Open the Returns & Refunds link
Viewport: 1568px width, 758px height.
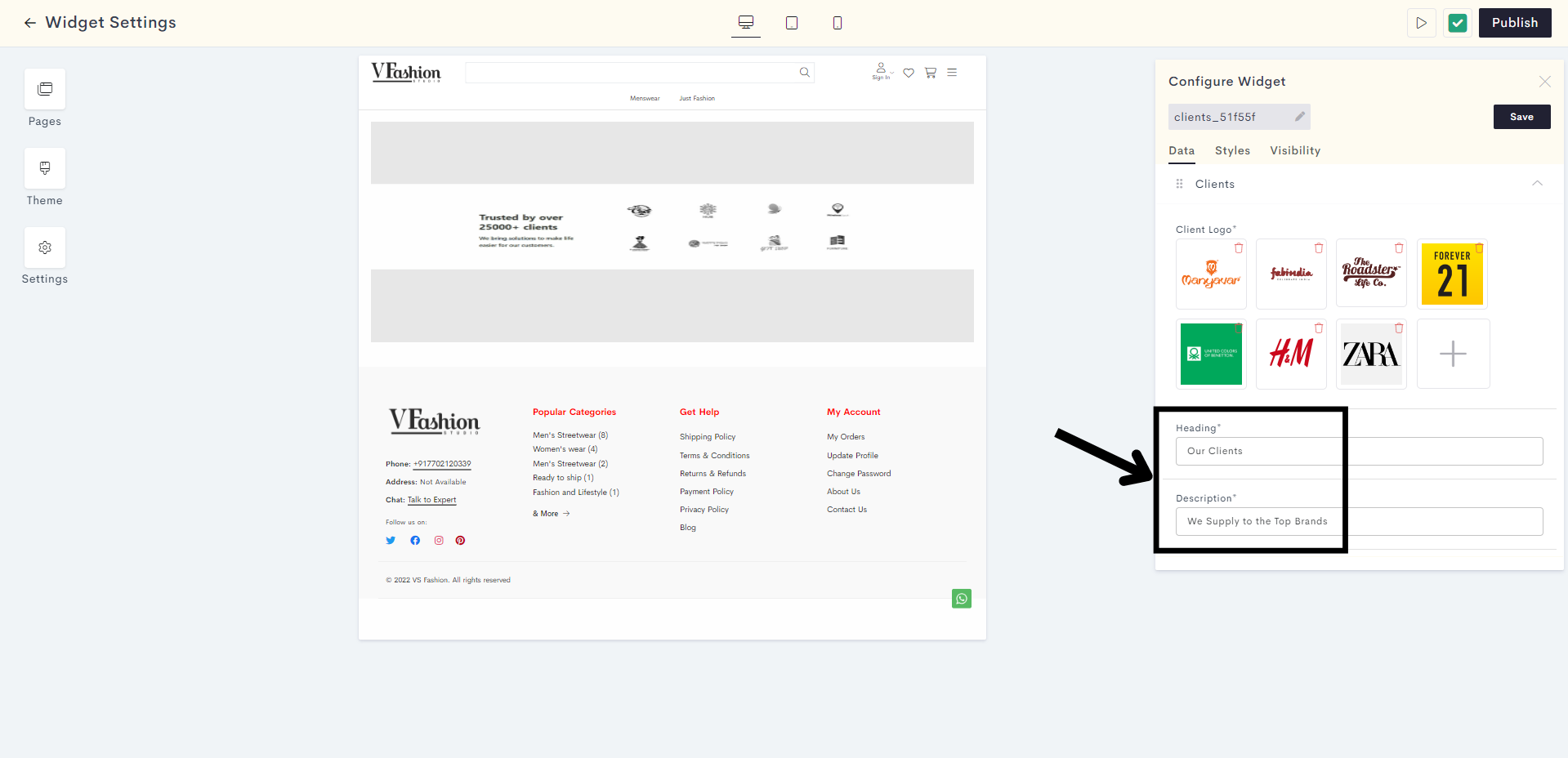click(713, 474)
